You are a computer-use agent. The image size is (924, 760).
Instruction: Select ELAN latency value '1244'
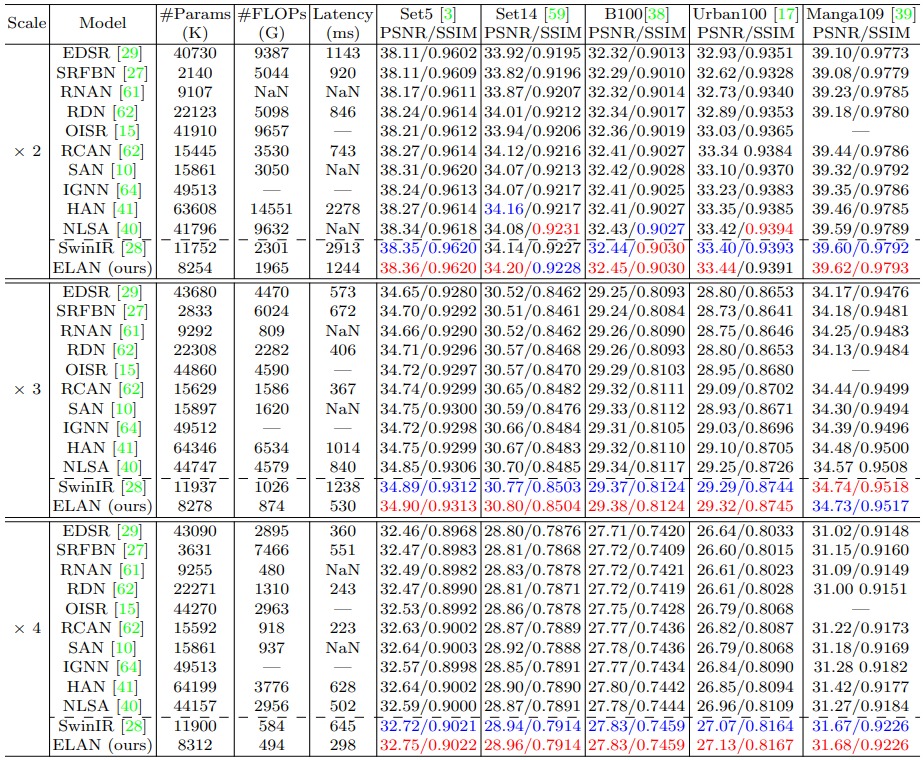(342, 268)
